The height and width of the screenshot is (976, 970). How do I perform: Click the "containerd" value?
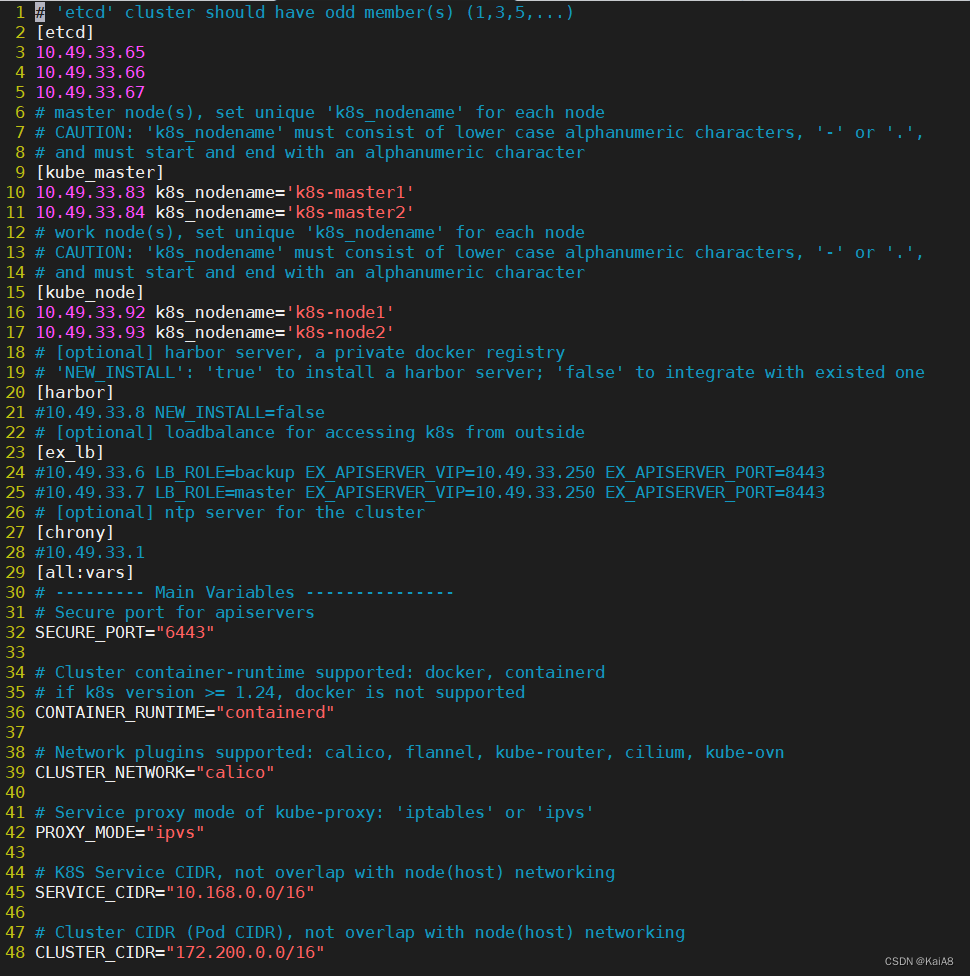pyautogui.click(x=275, y=713)
